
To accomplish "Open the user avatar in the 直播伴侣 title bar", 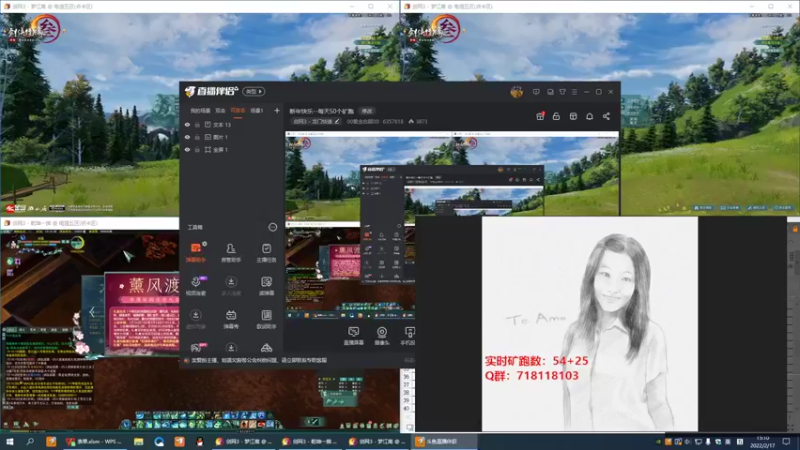I will click(x=516, y=92).
